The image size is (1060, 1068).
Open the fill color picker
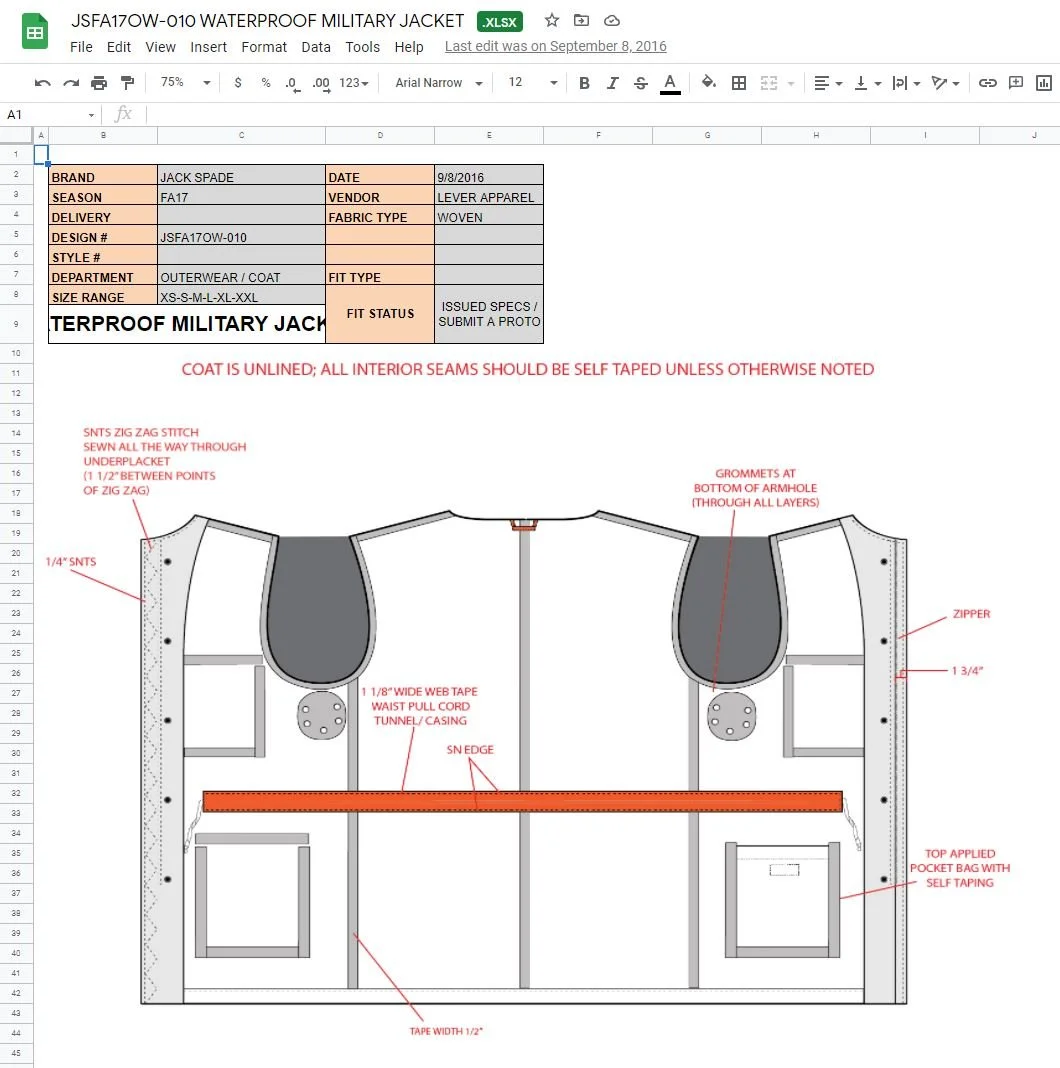pyautogui.click(x=708, y=82)
